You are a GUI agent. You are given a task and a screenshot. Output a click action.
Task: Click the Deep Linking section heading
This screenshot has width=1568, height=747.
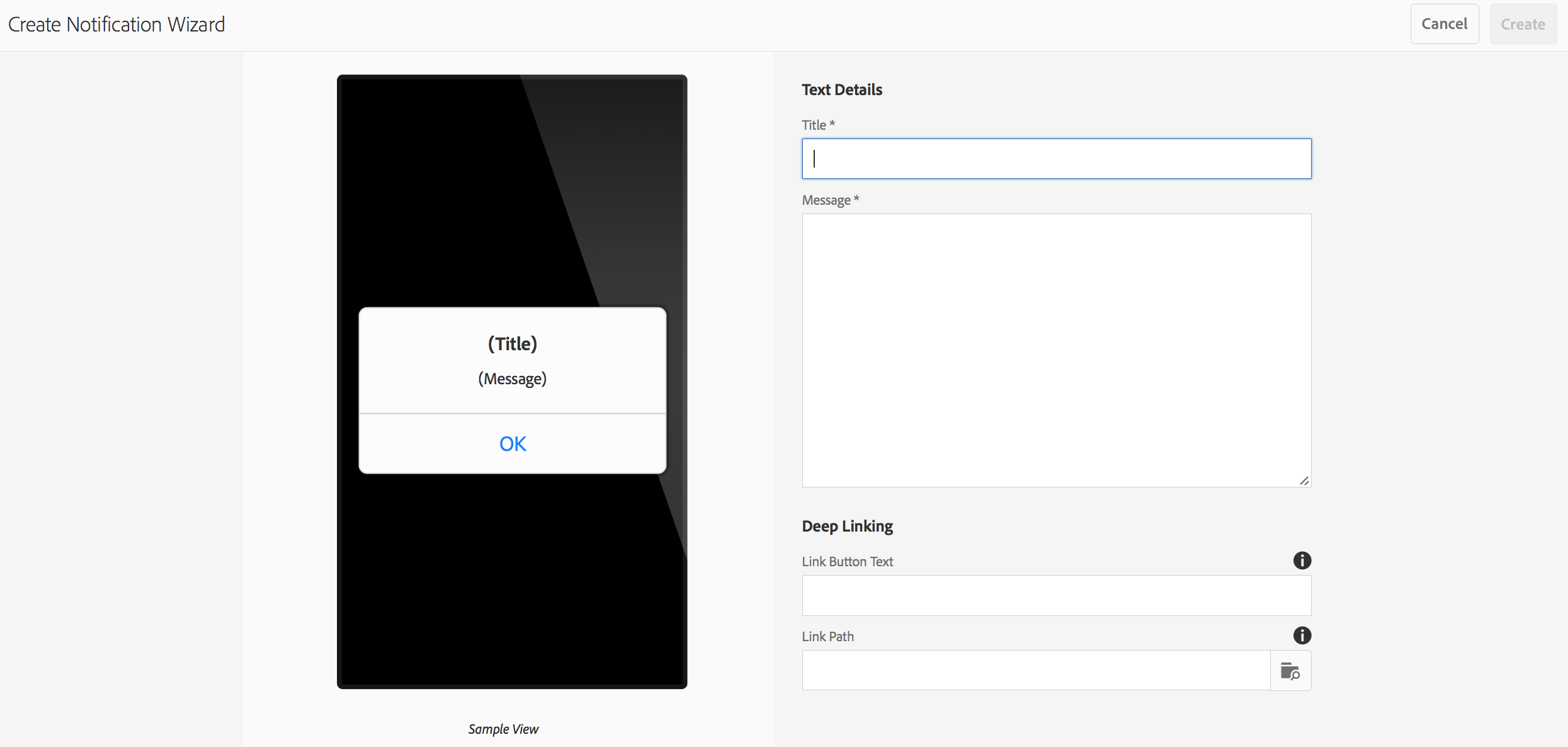(847, 526)
